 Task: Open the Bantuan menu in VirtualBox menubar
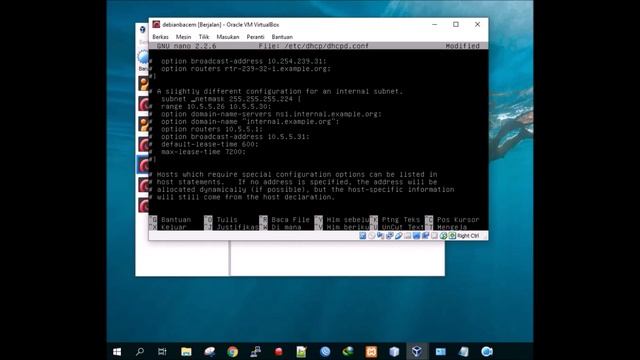(x=282, y=37)
